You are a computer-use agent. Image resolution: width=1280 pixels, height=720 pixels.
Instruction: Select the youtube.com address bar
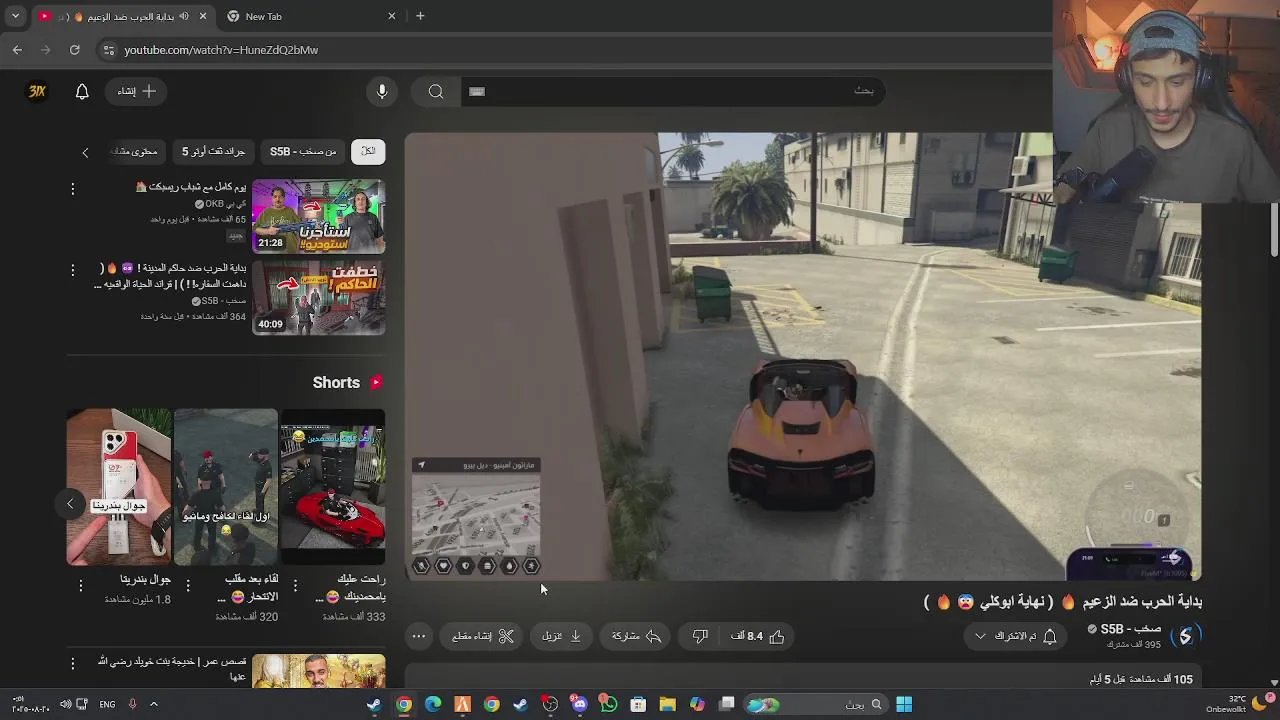point(575,49)
